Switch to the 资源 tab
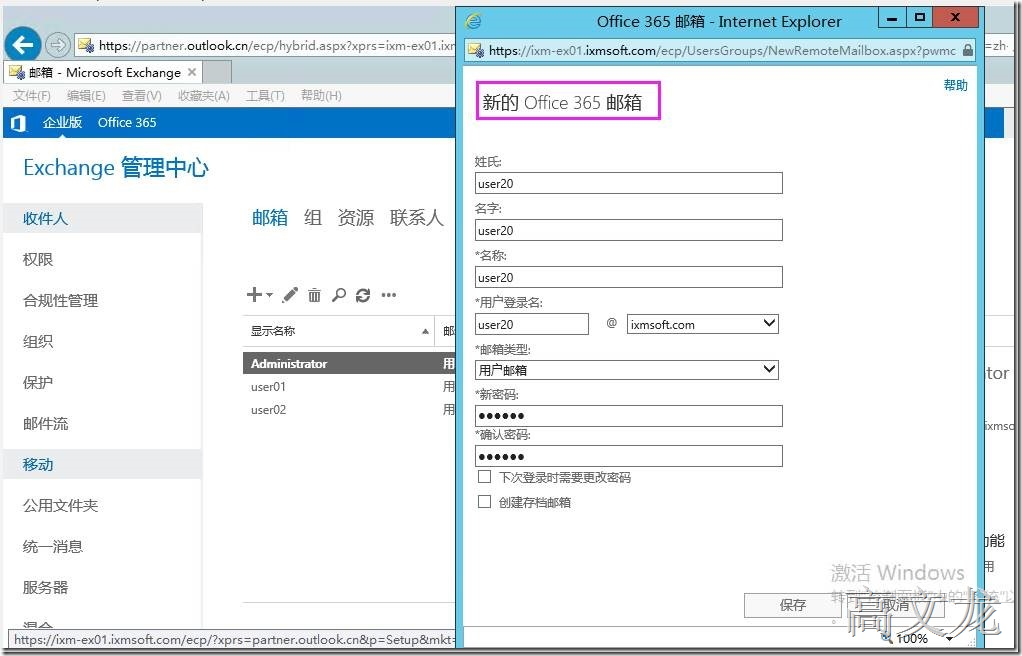Screen dimensions: 1022x656 pyautogui.click(x=356, y=218)
